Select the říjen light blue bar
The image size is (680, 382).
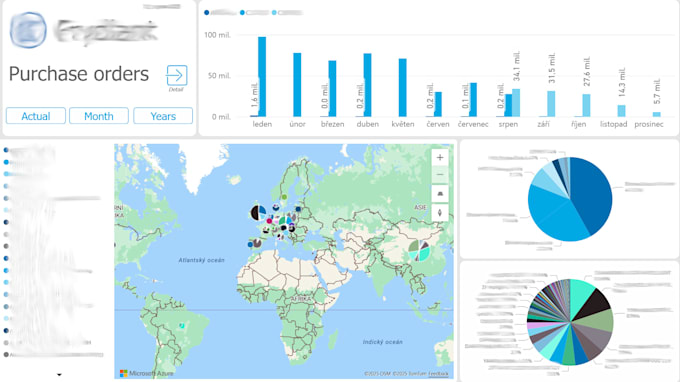pyautogui.click(x=586, y=105)
